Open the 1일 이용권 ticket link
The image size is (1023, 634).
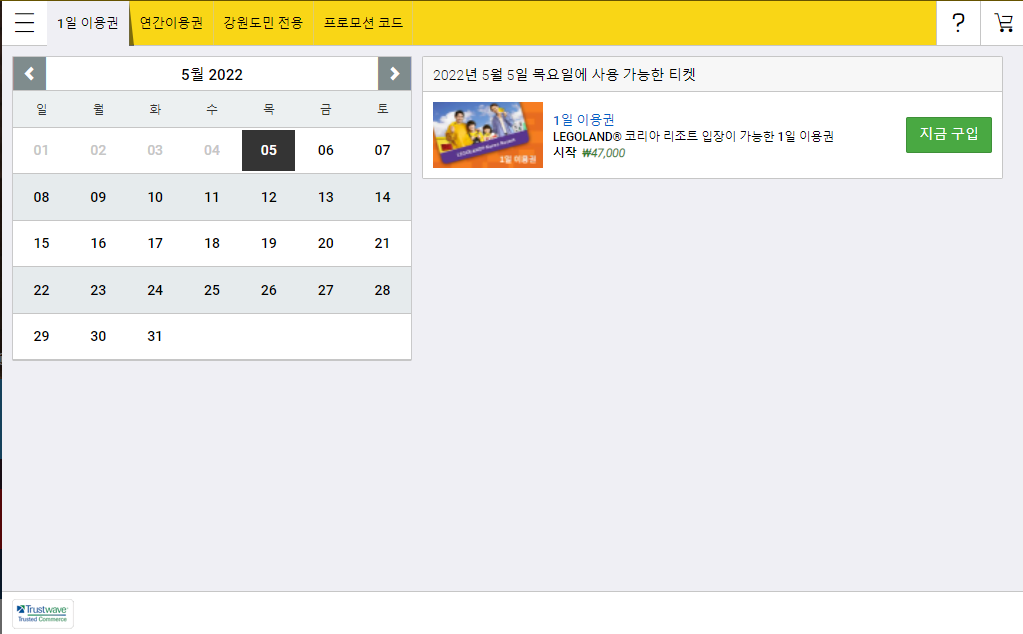(x=584, y=120)
